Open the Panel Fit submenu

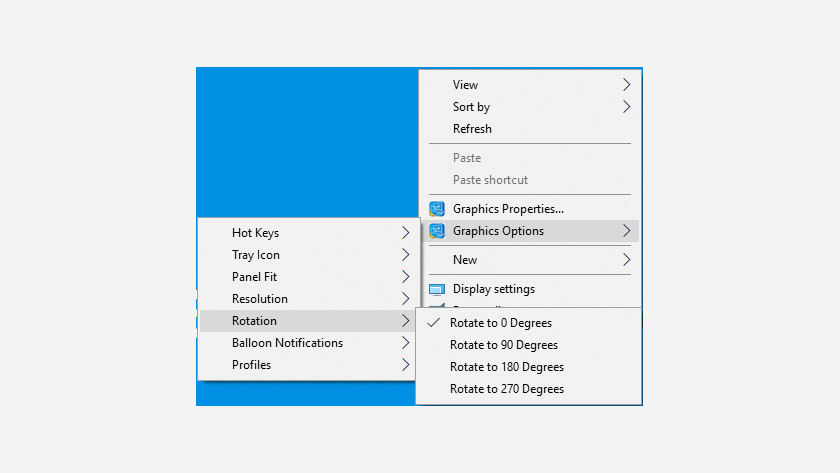pyautogui.click(x=254, y=277)
